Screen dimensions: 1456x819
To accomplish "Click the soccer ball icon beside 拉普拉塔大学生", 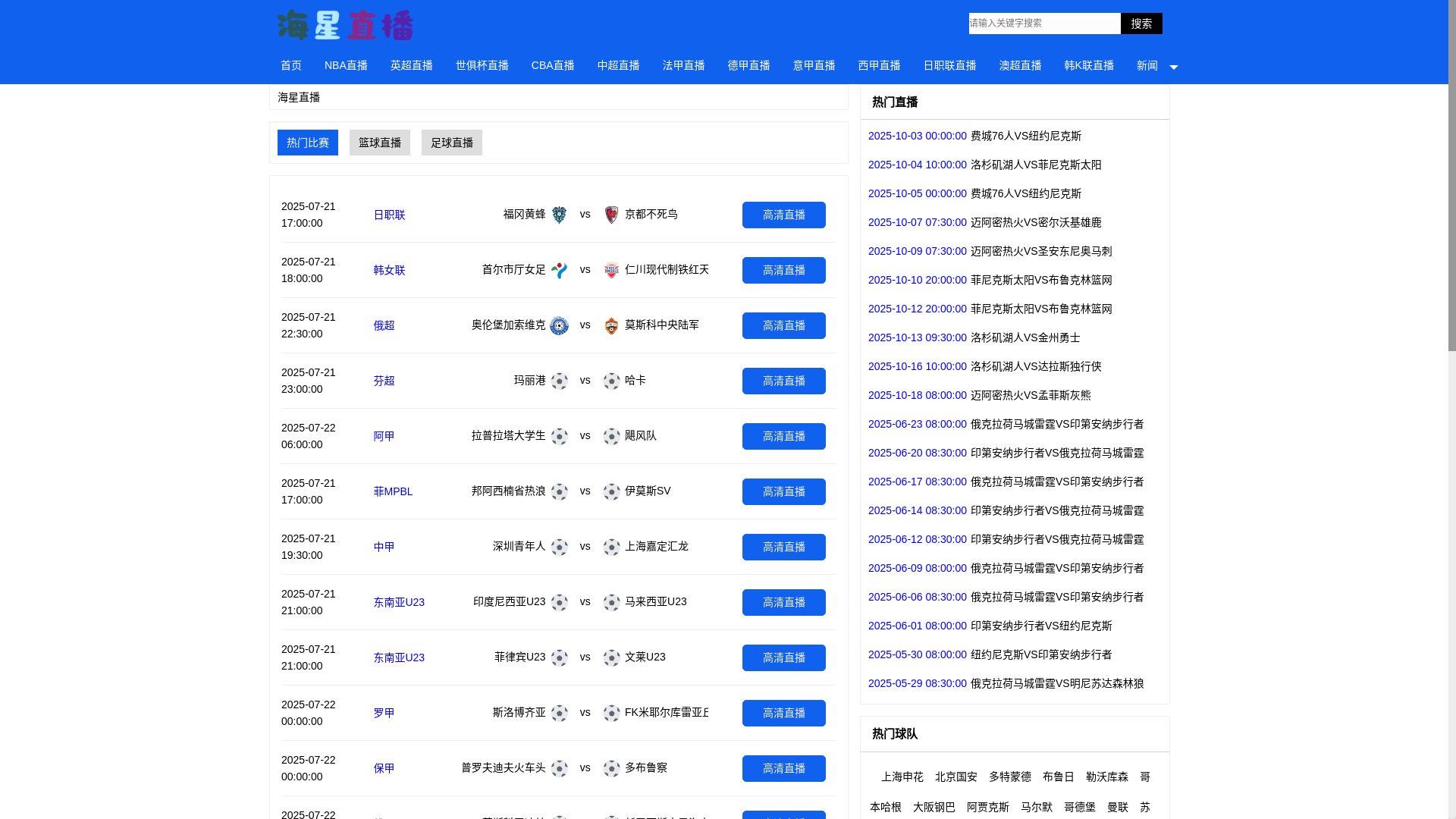I will click(x=559, y=436).
